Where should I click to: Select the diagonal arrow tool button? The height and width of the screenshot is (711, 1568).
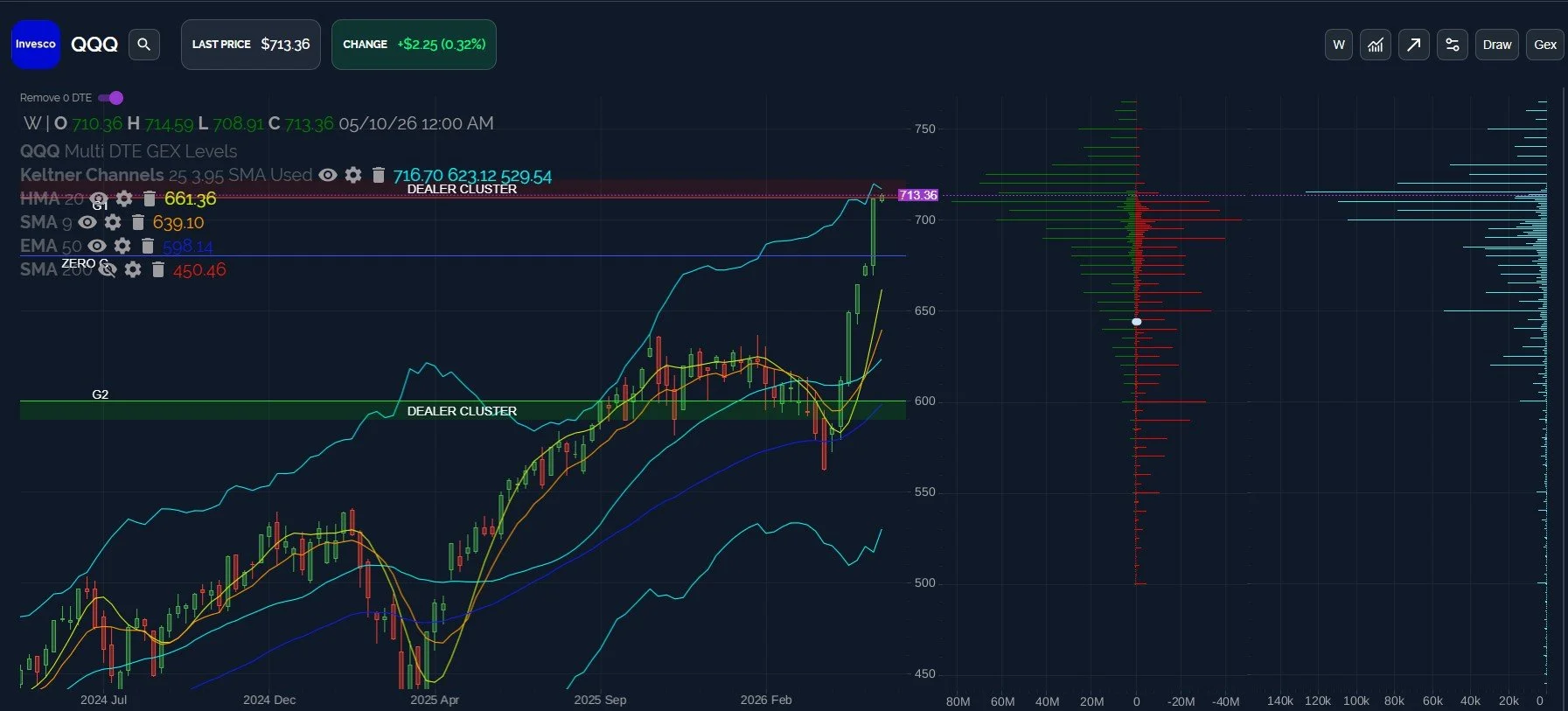tap(1414, 45)
